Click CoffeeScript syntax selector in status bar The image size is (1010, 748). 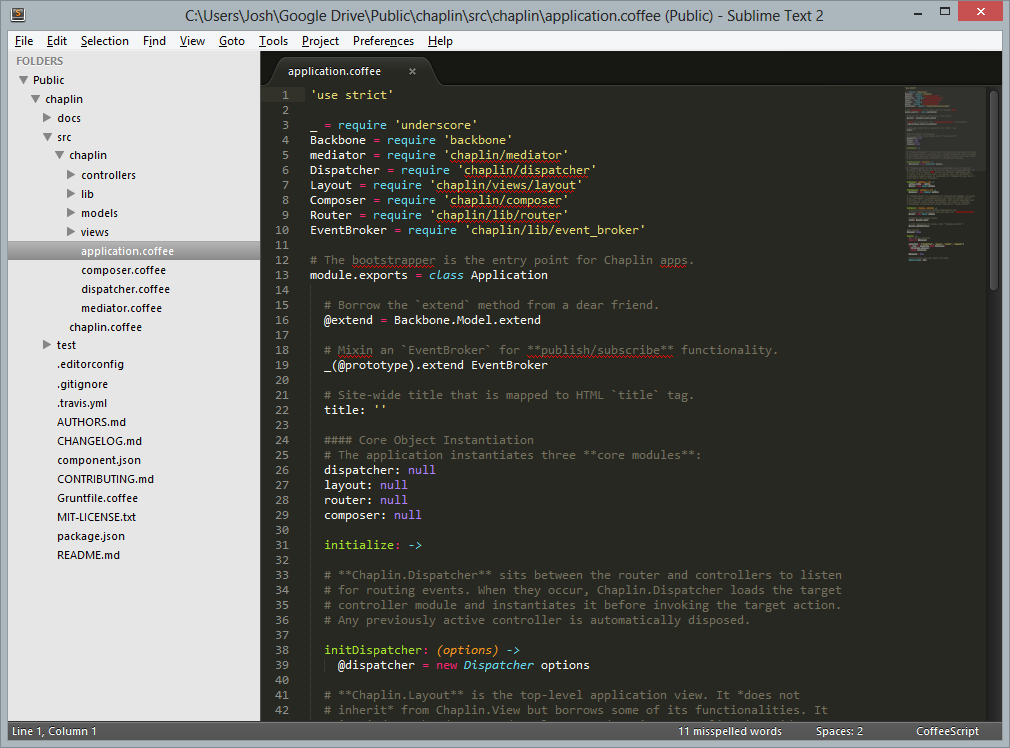947,731
